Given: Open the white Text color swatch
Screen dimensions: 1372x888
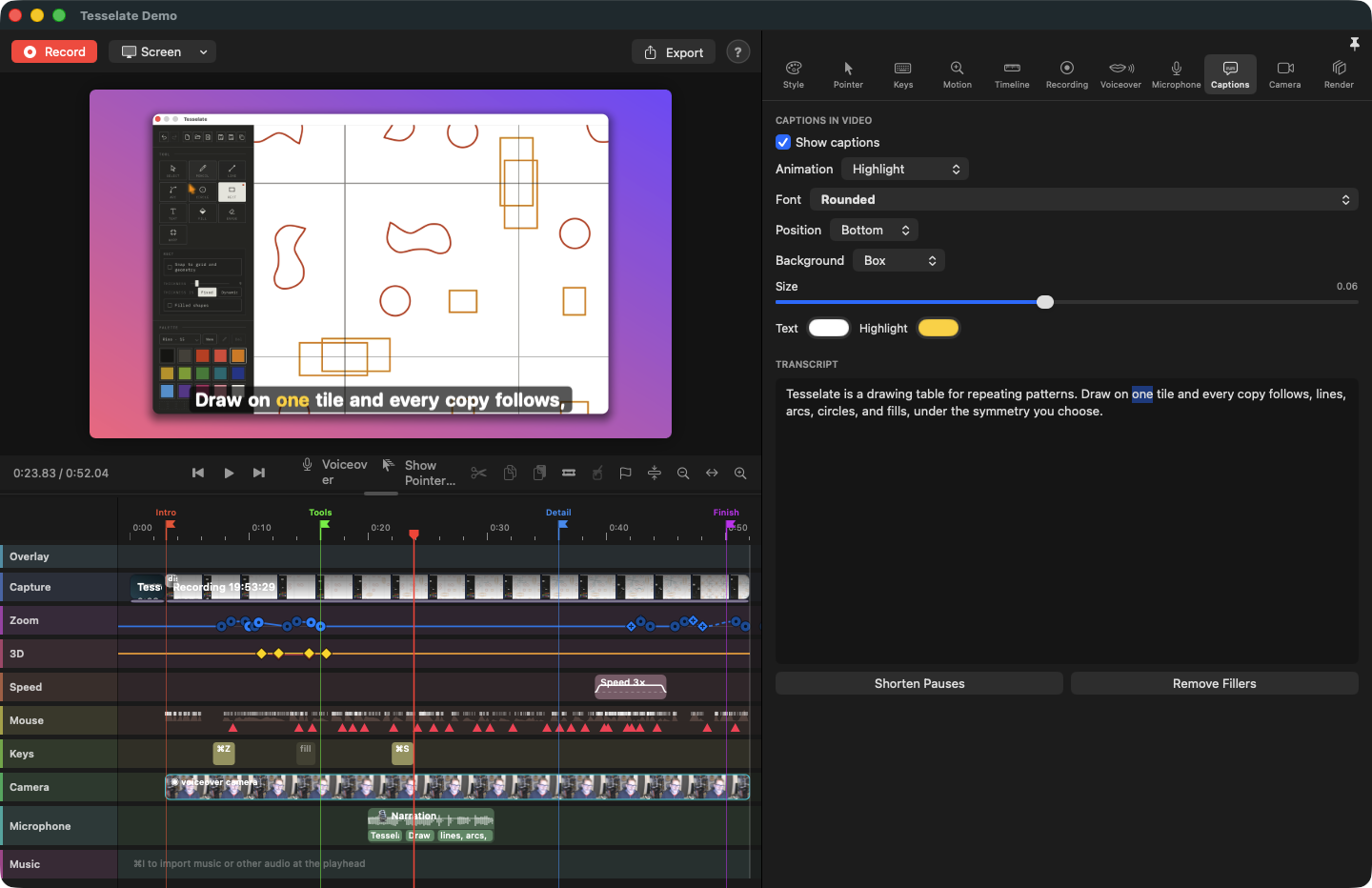Looking at the screenshot, I should (829, 328).
